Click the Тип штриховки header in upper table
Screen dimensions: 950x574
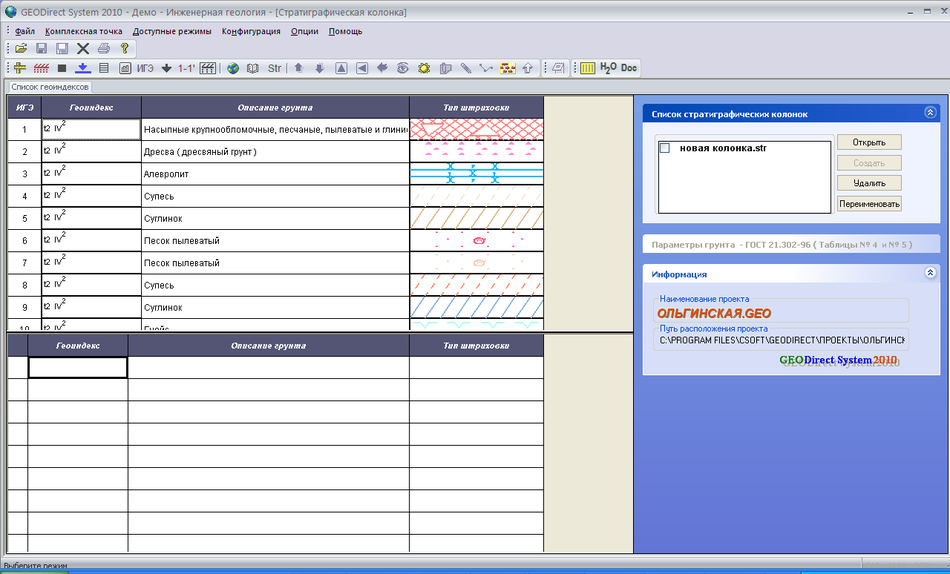pos(476,107)
